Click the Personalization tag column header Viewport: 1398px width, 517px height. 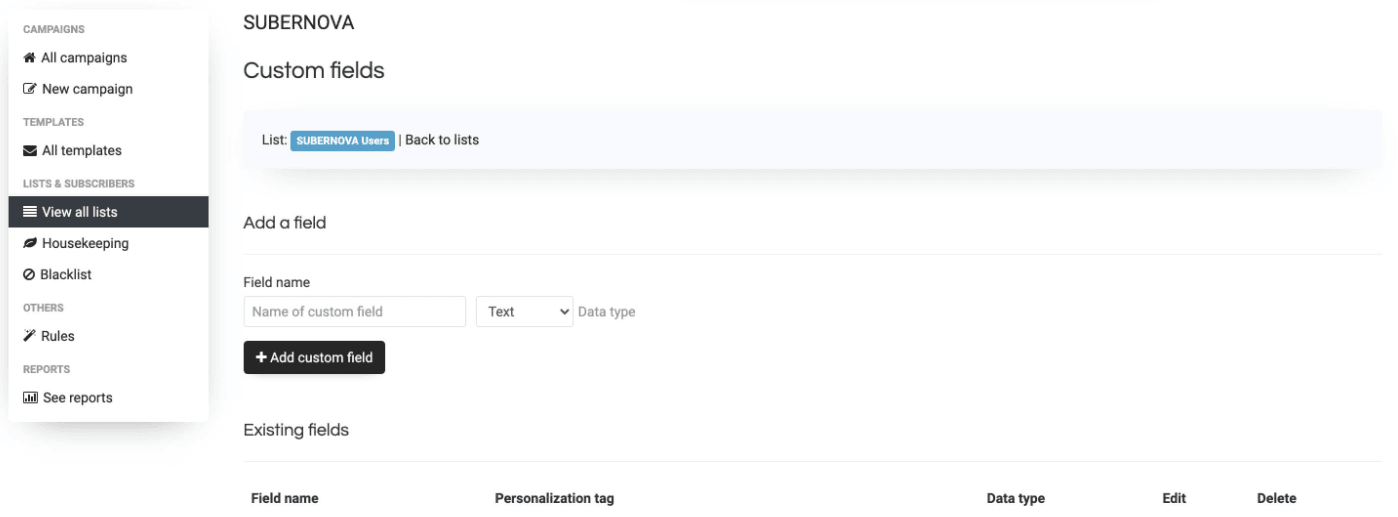pyautogui.click(x=554, y=498)
